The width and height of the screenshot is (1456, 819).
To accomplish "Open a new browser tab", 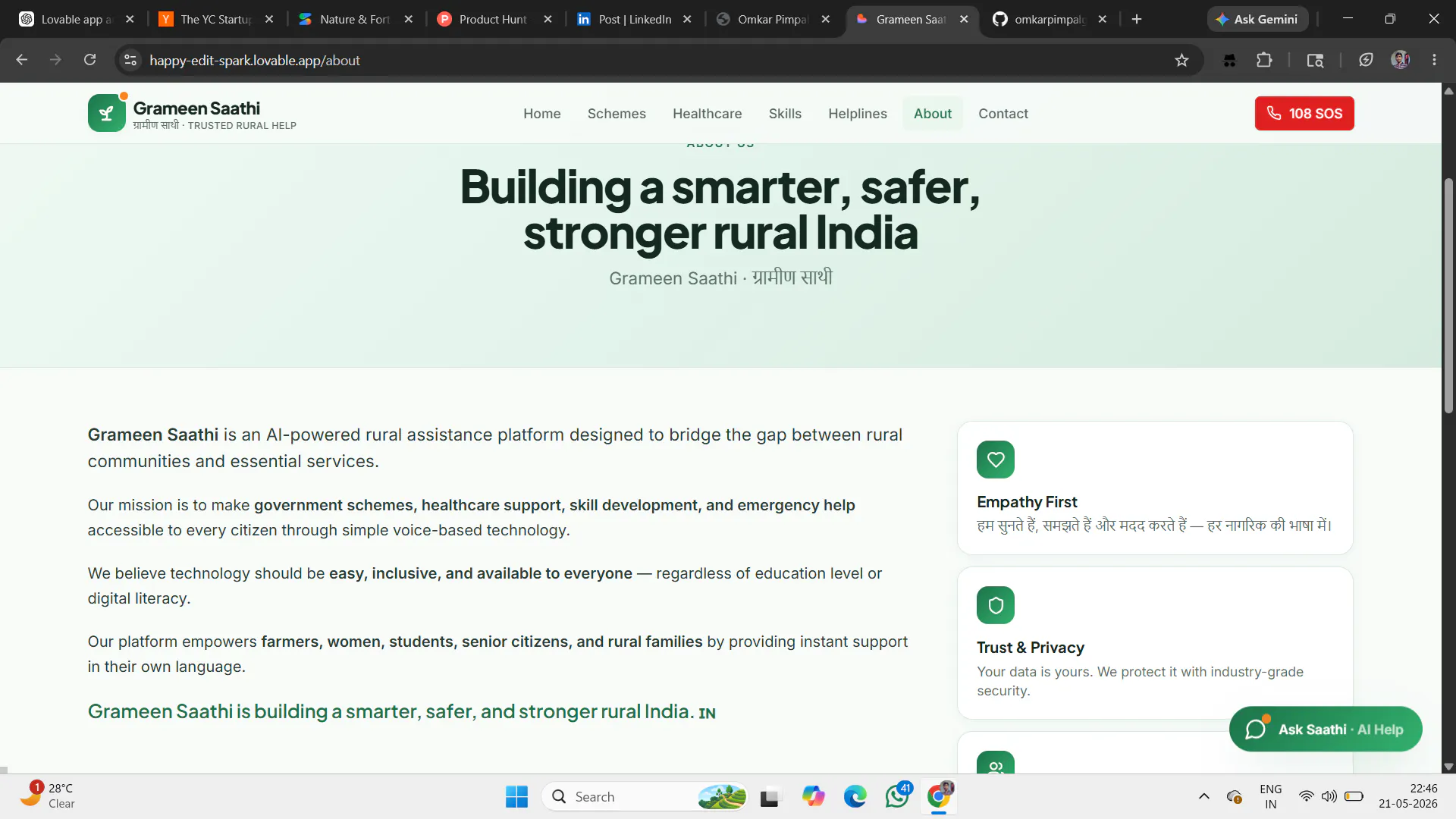I will click(1137, 19).
